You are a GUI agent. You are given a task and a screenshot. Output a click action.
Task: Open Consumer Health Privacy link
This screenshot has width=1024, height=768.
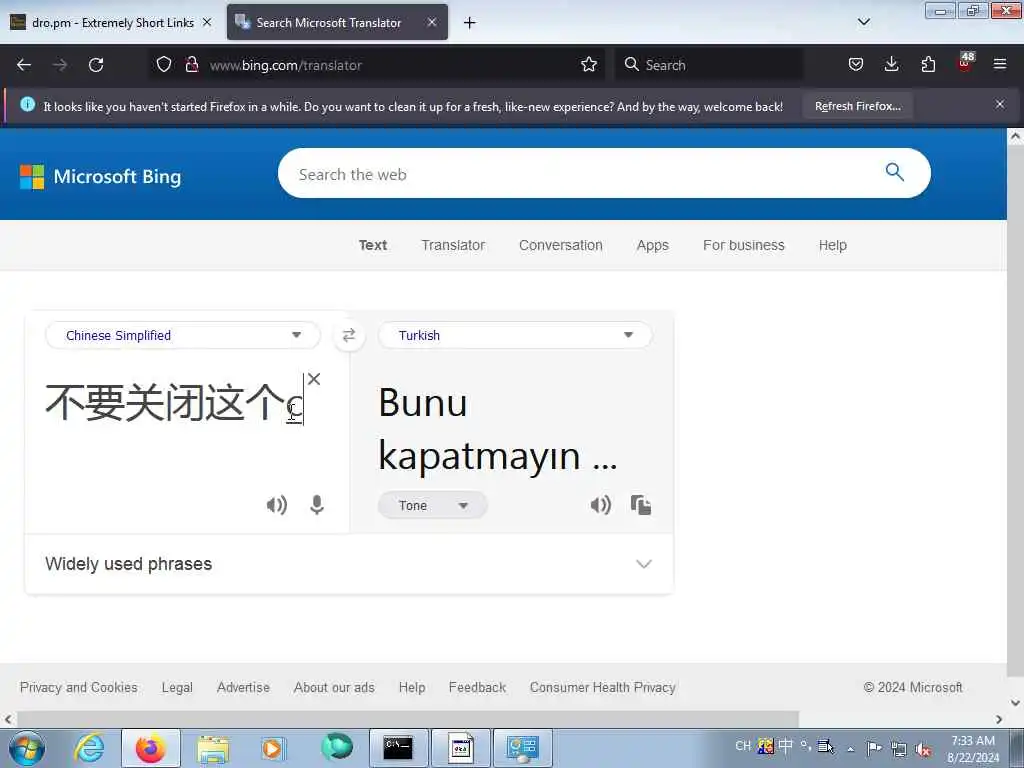pos(603,687)
